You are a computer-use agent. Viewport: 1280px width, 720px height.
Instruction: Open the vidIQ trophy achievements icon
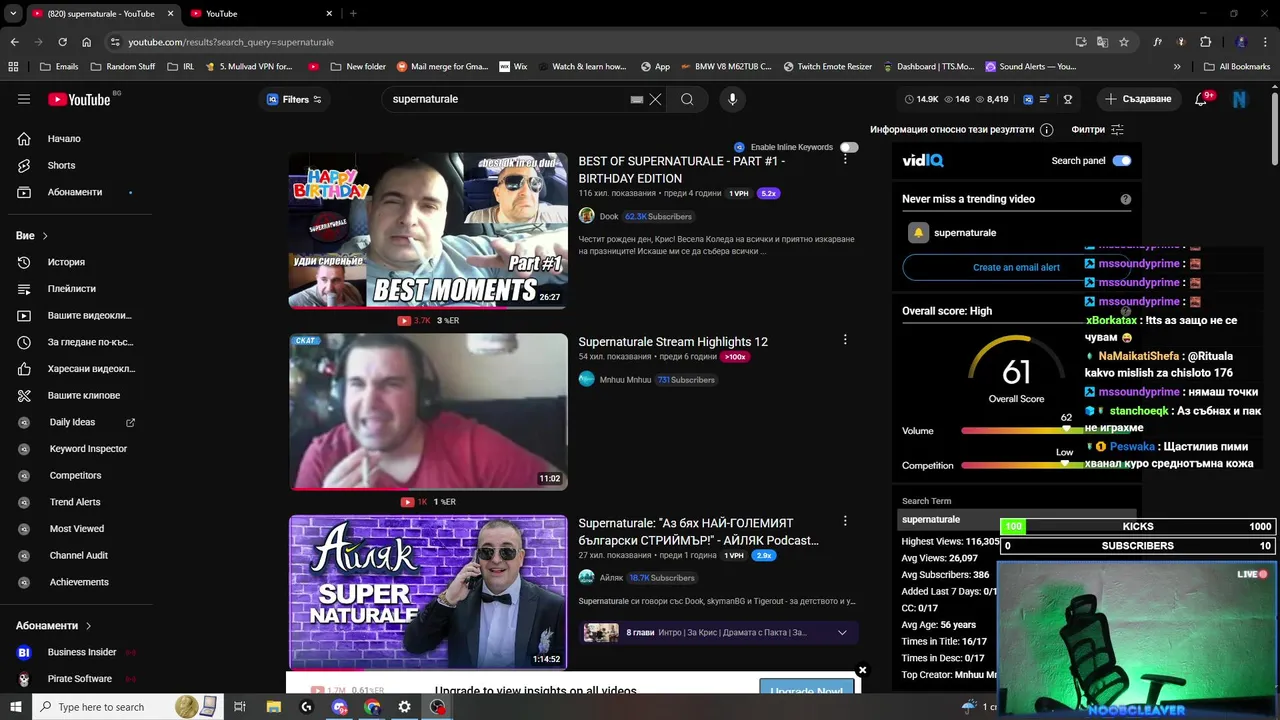(x=1067, y=99)
